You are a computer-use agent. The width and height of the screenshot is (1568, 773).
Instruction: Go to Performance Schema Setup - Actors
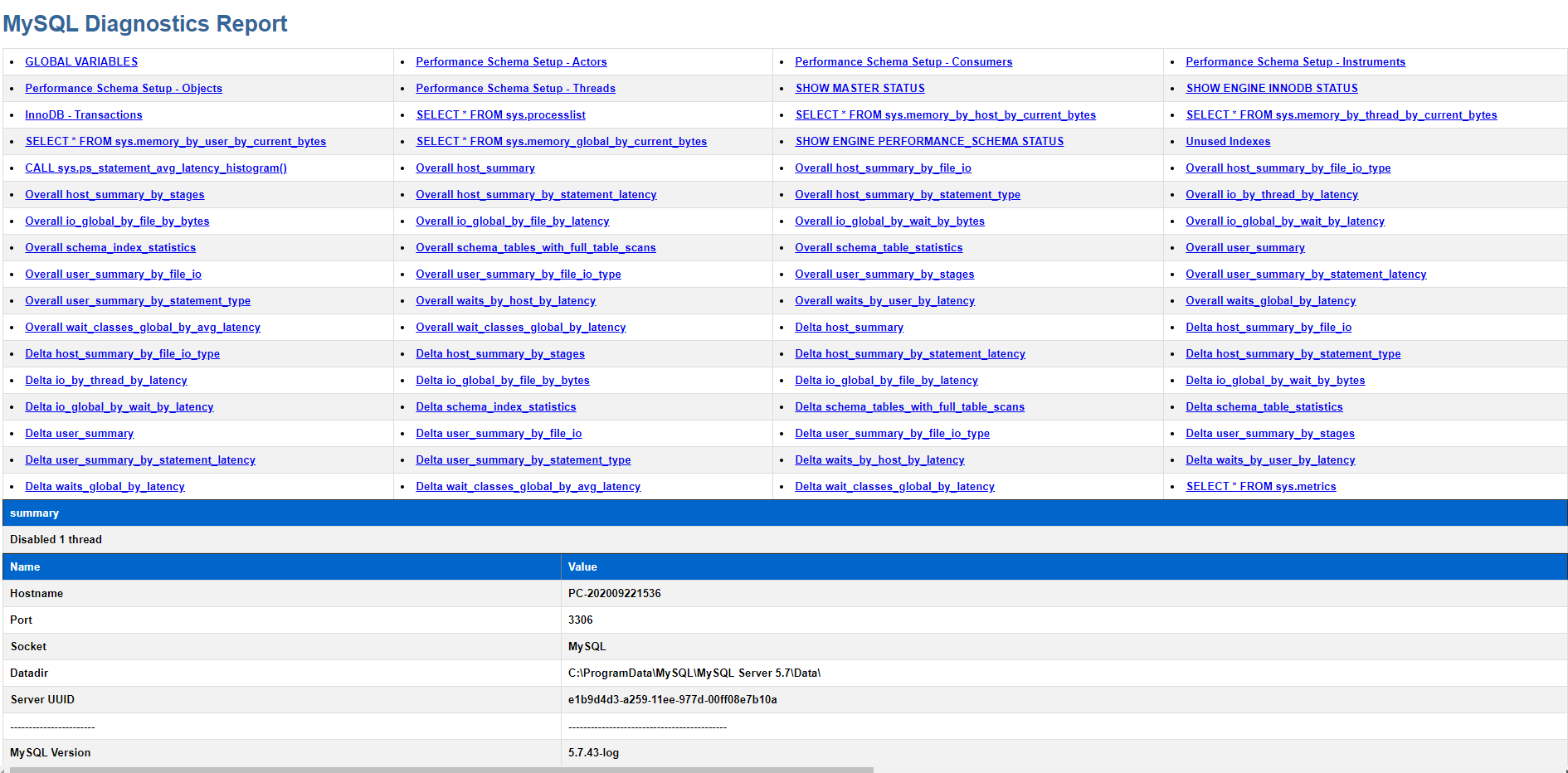coord(511,62)
